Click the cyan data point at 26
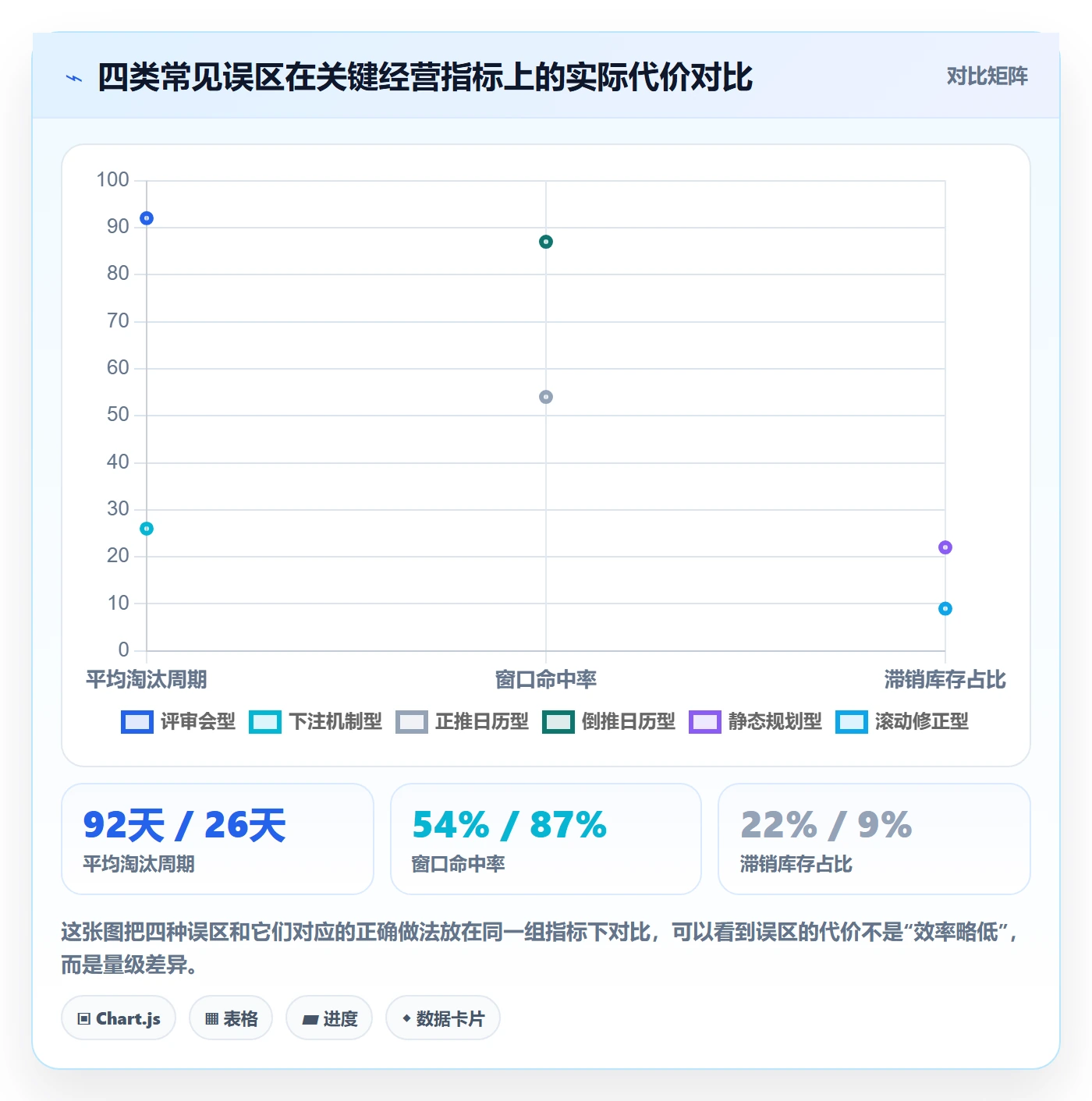 pos(147,529)
